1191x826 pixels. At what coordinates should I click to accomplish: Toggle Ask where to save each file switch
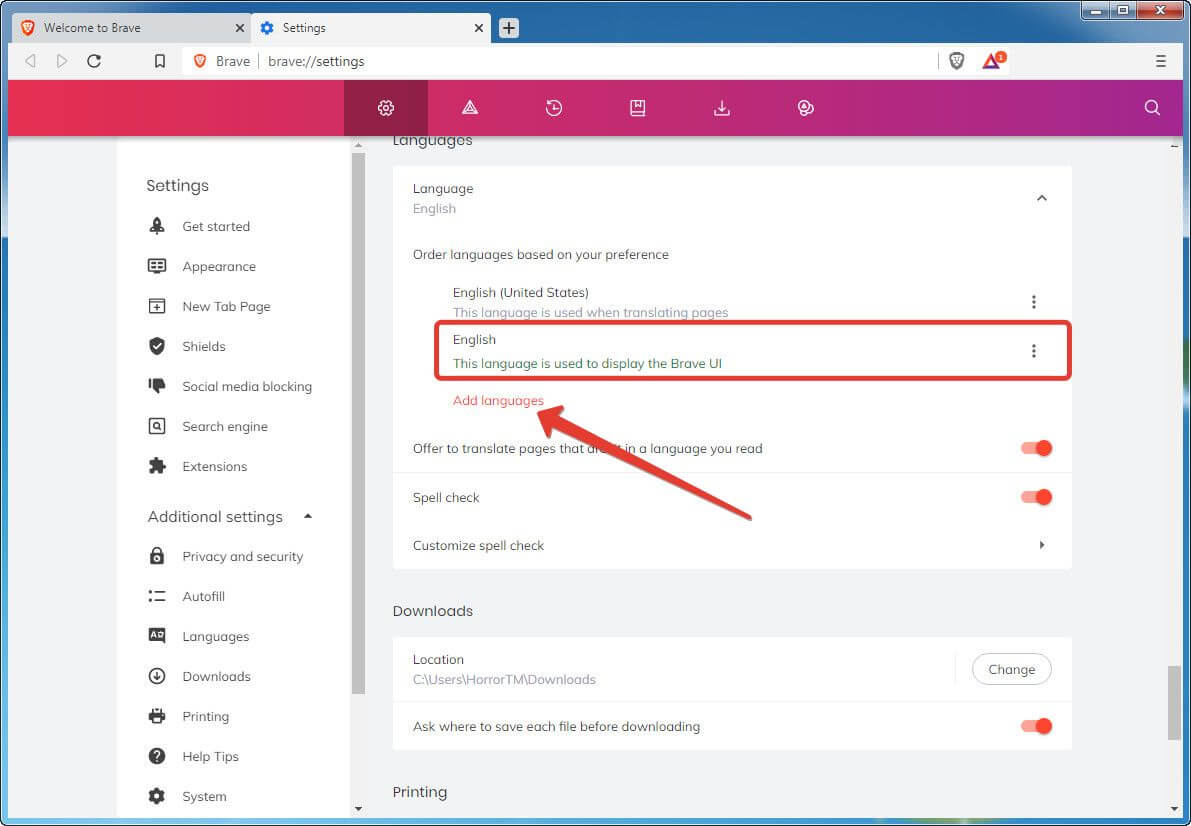pos(1037,726)
